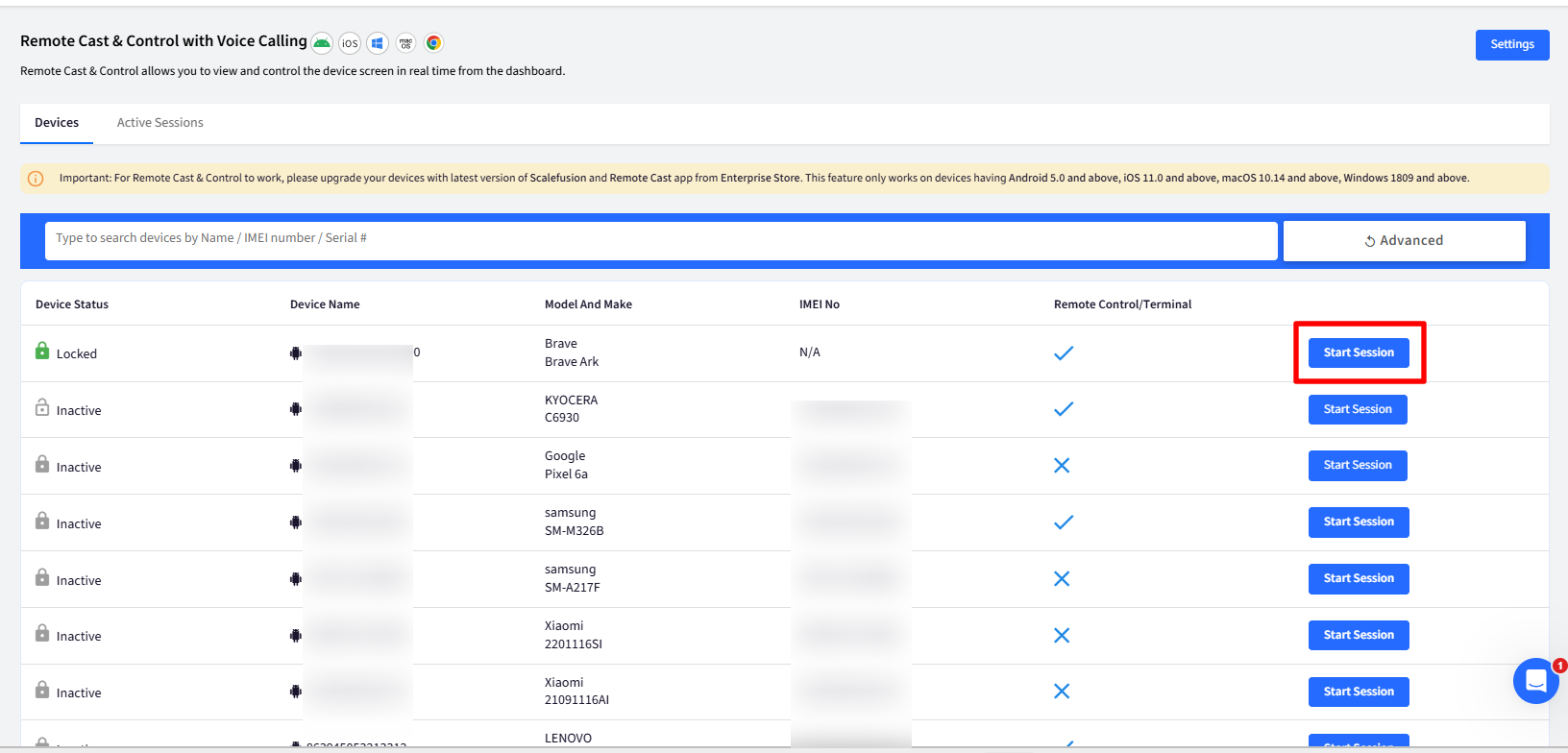Click the Advanced search button

point(1405,241)
